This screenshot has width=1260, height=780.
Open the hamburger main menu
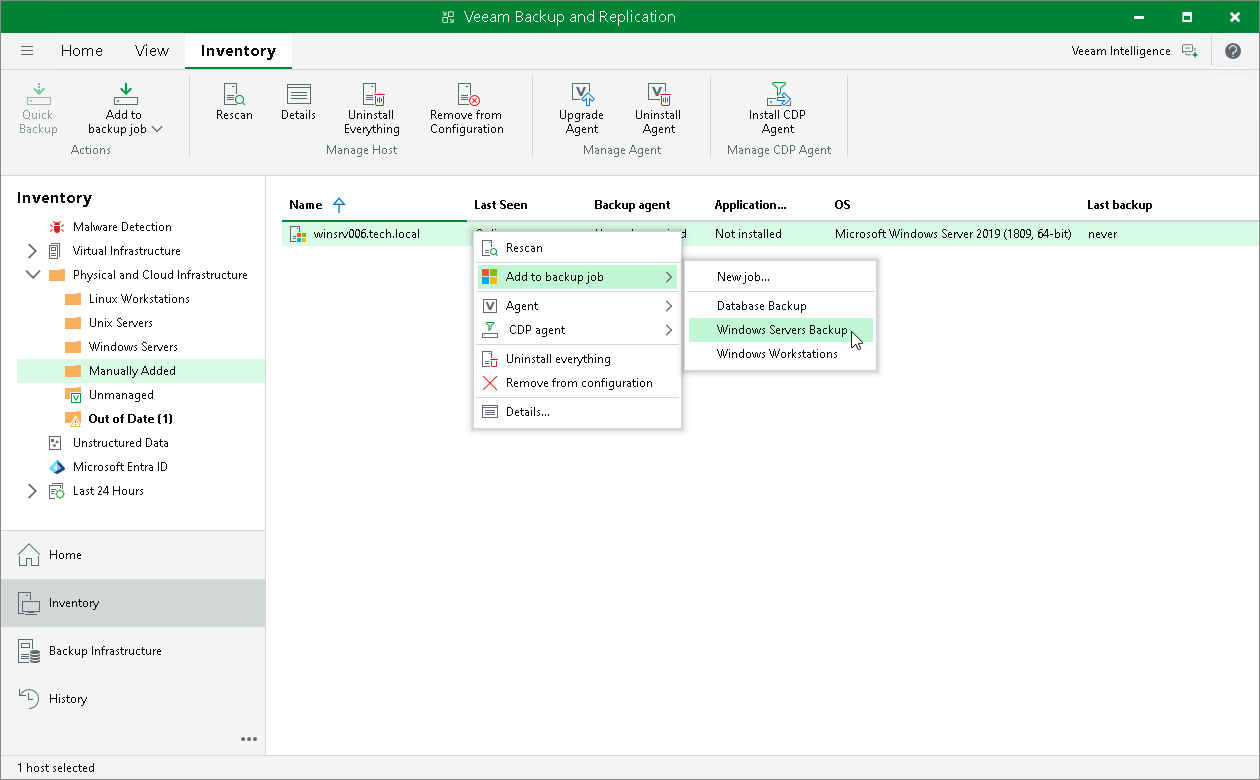tap(27, 51)
